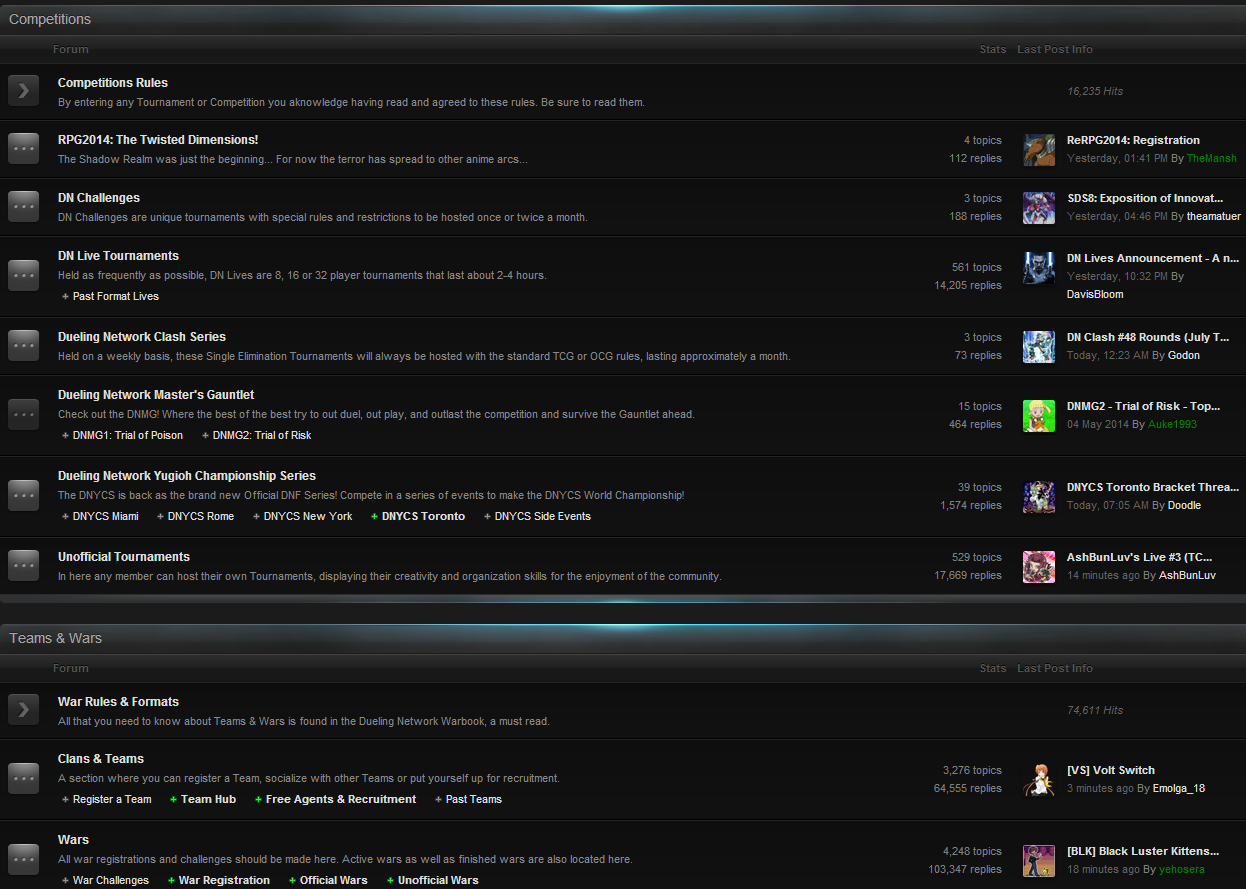The image size is (1246, 889).
Task: Go to Past Teams subforum
Action: (x=474, y=799)
